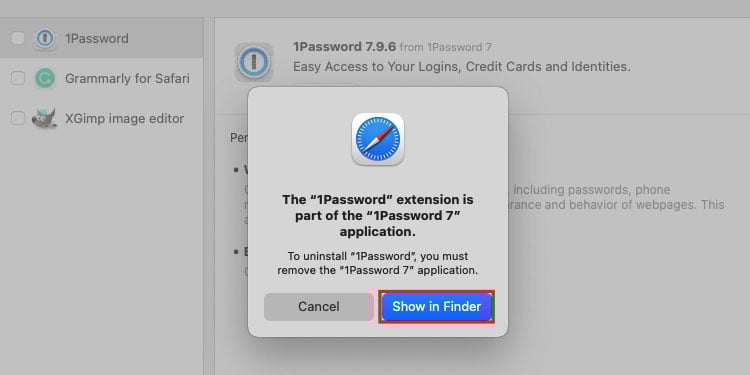This screenshot has height=375, width=750.
Task: Click the bold dialog heading about 1Password extension
Action: (378, 215)
